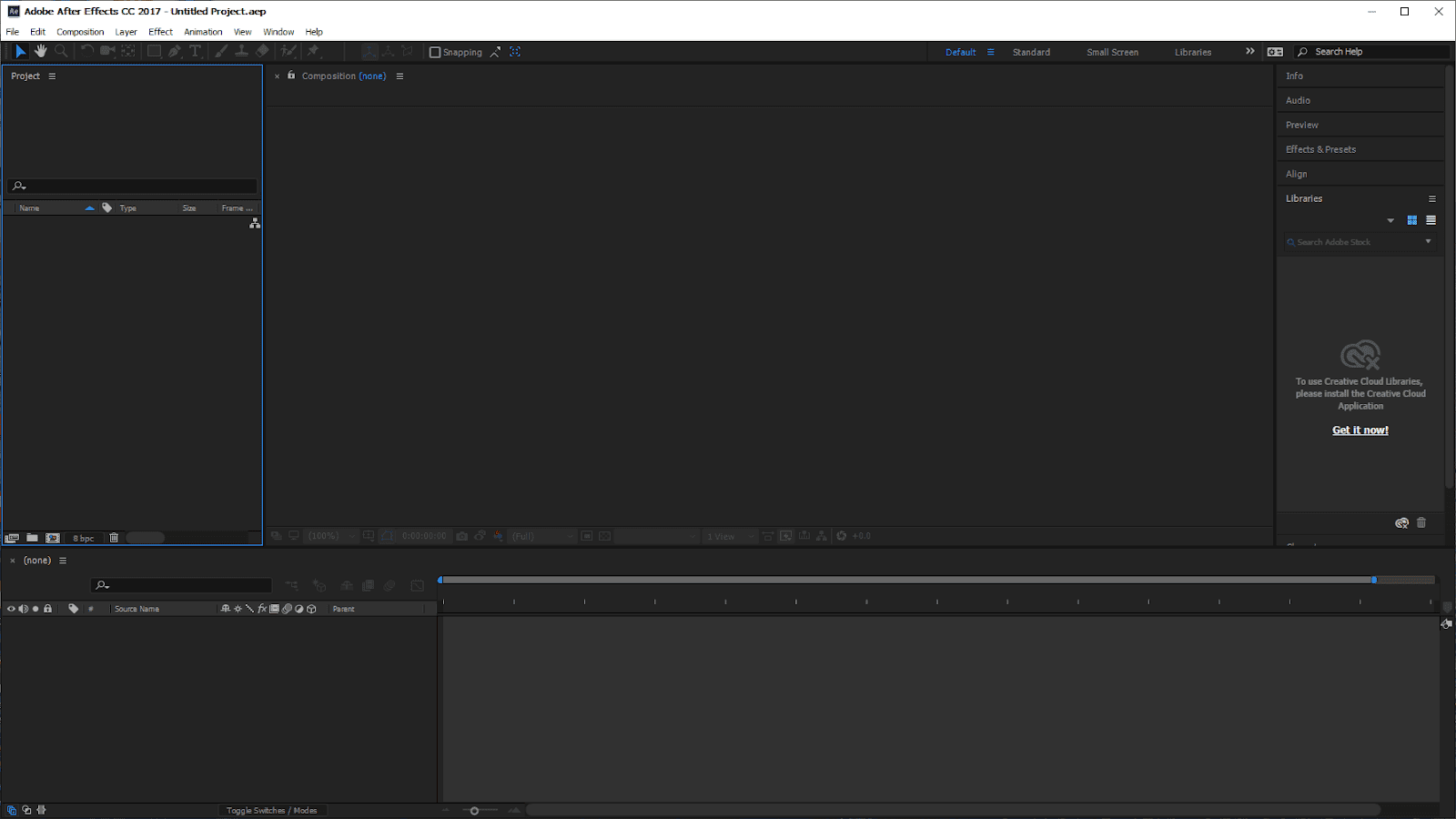Toggle snap to edges extending beyond layer
Screen dimensions: 1456x819
click(x=495, y=52)
